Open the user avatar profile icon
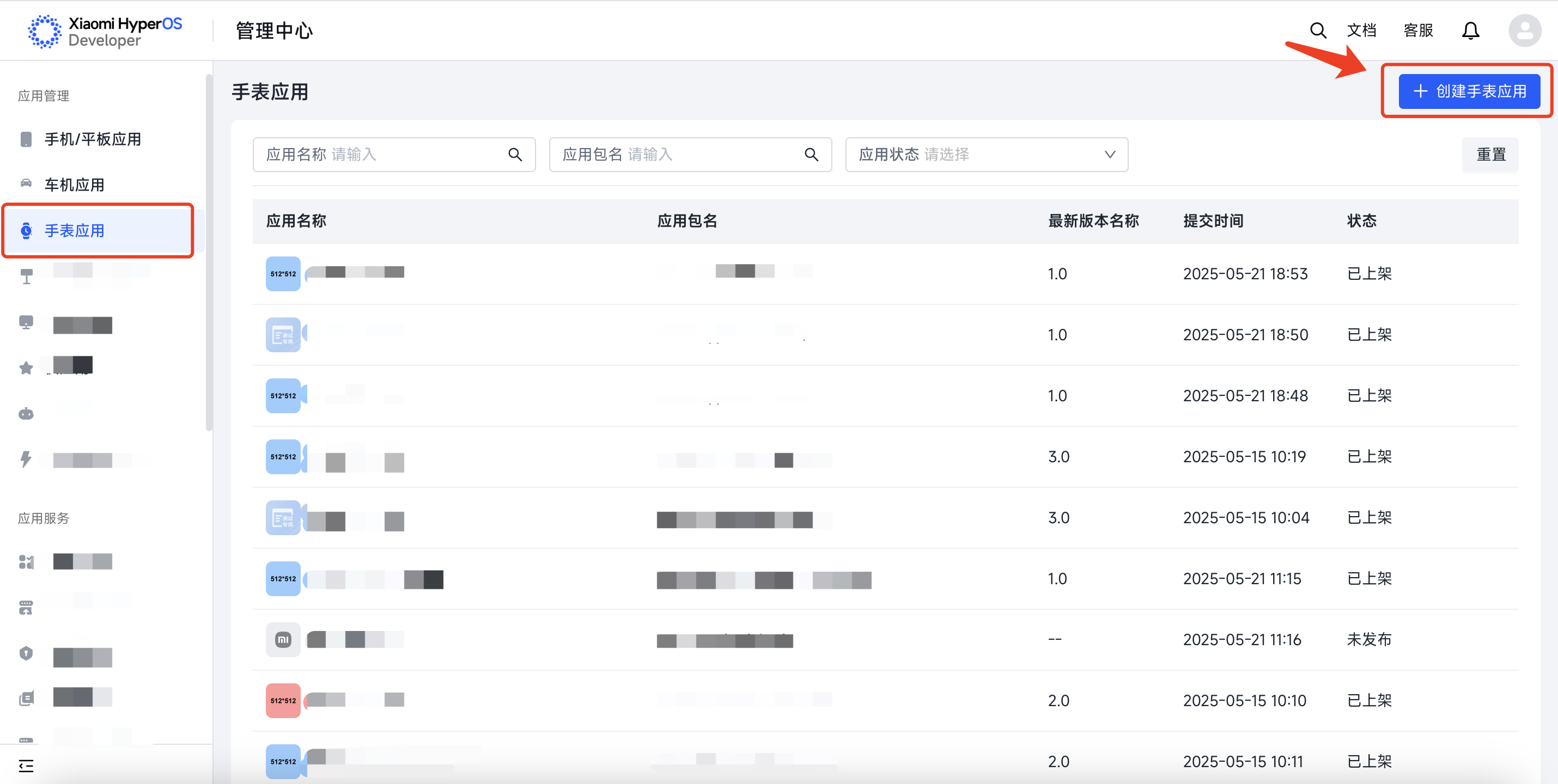Image resolution: width=1558 pixels, height=784 pixels. (x=1524, y=30)
